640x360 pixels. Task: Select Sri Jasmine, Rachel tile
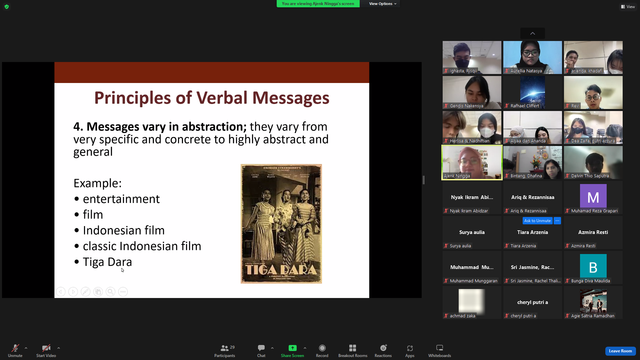(x=533, y=268)
